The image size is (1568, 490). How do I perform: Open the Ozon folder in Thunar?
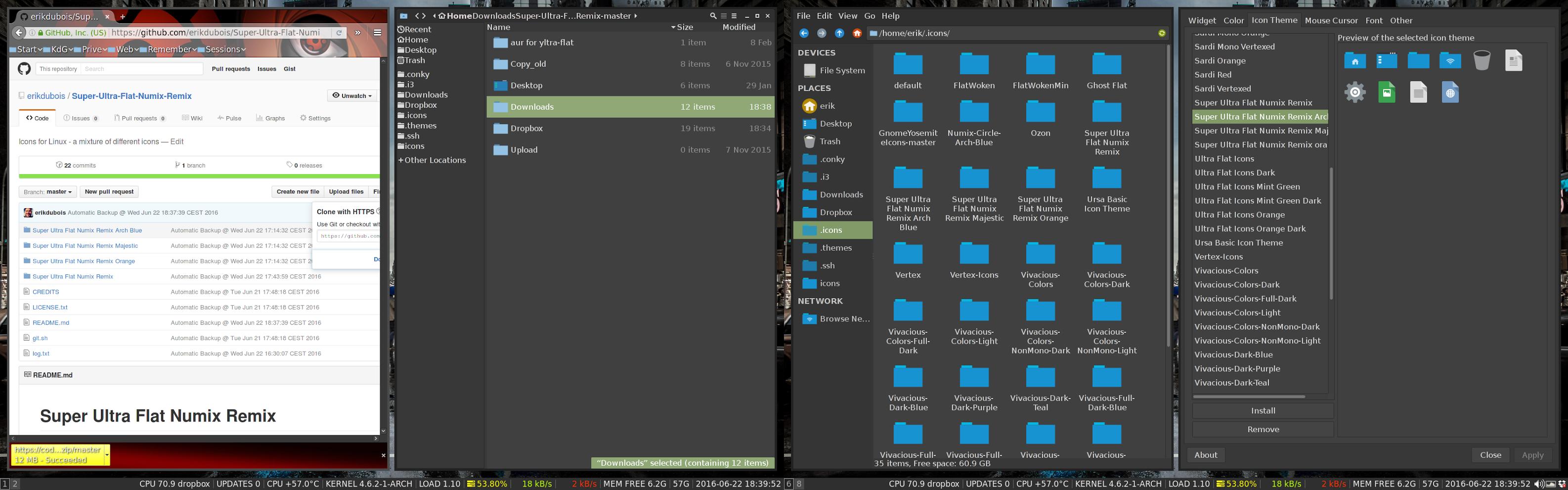point(1040,119)
